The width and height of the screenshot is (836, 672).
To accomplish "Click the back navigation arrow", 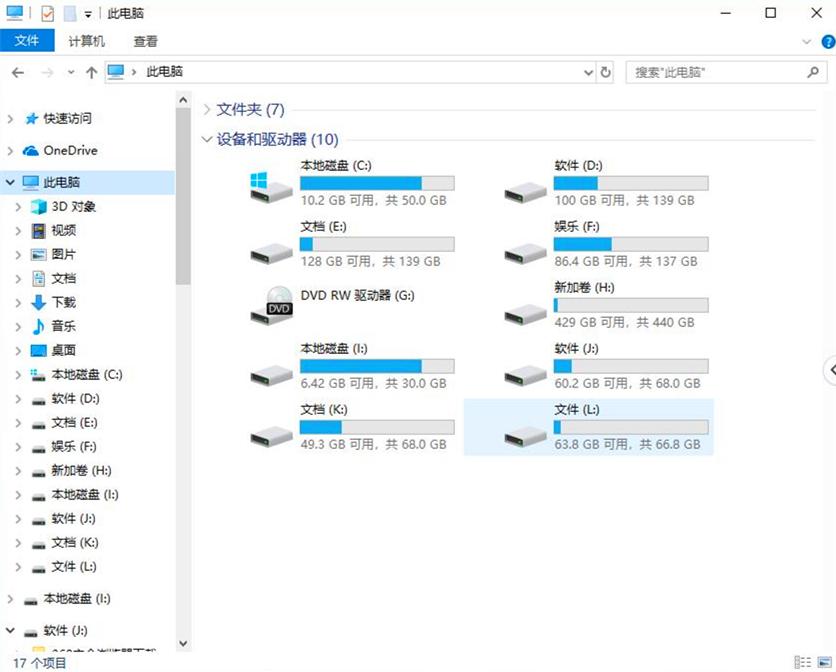I will [x=17, y=72].
